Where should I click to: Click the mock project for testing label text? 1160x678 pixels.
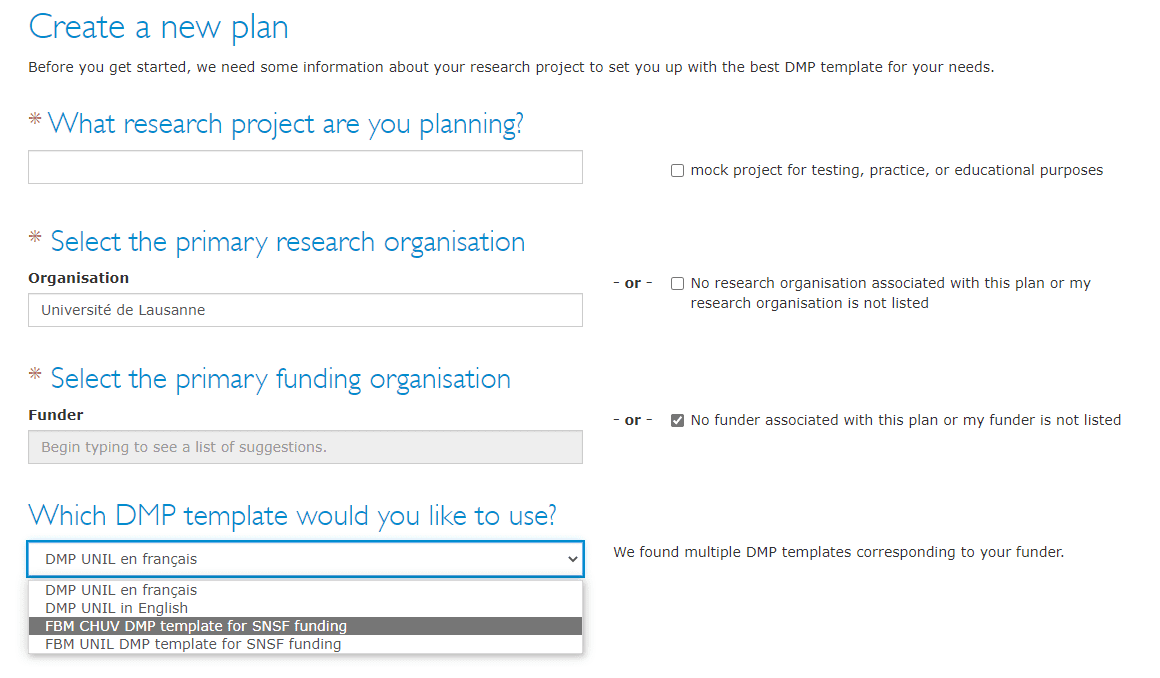coord(897,170)
